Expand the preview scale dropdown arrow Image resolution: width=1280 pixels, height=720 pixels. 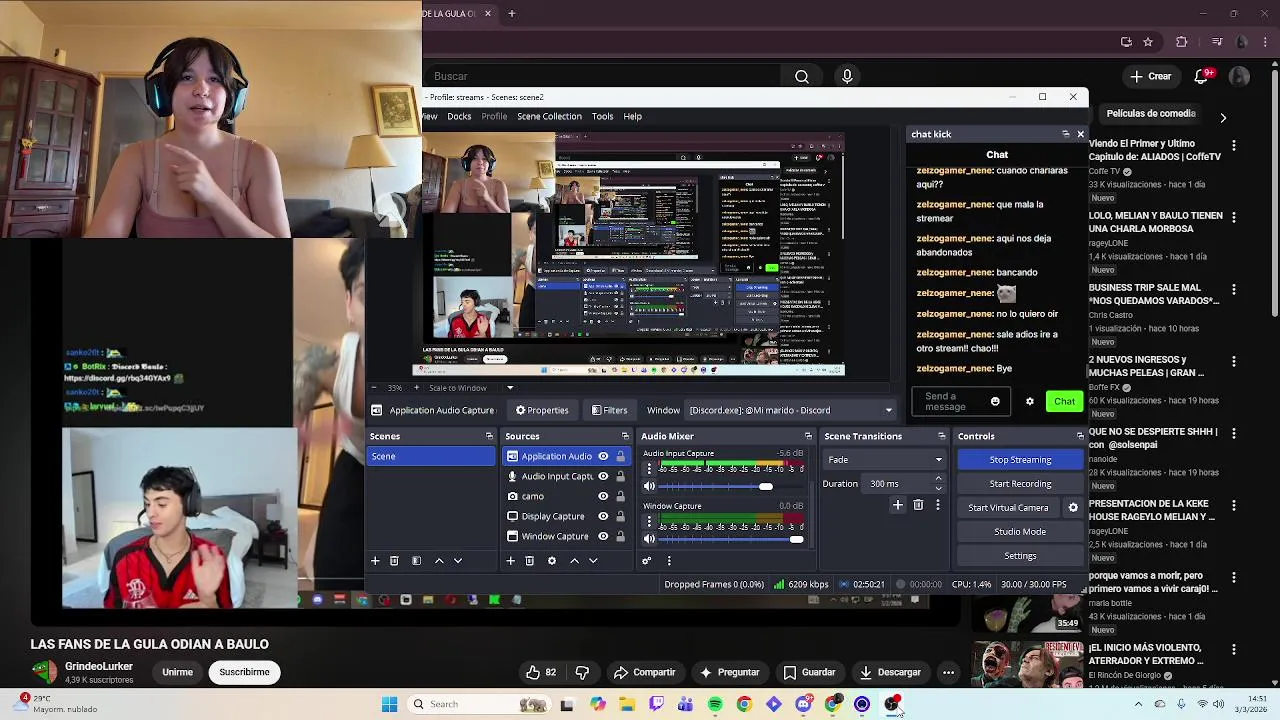510,388
